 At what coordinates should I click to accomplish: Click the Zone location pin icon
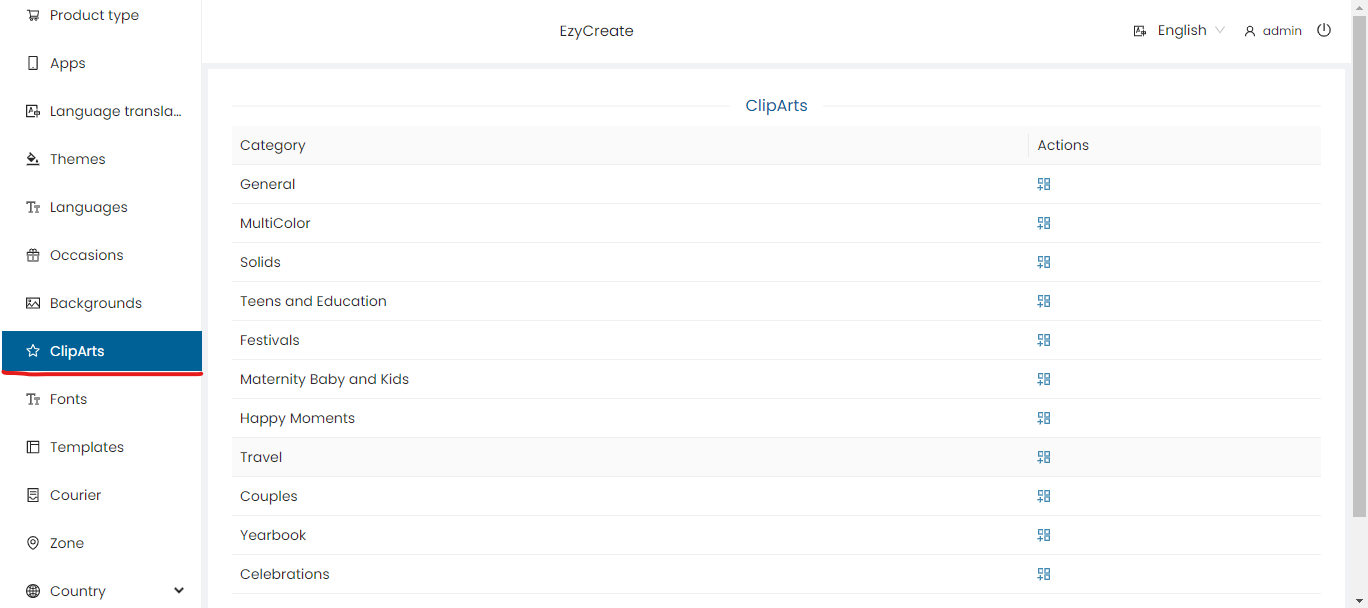pos(33,543)
